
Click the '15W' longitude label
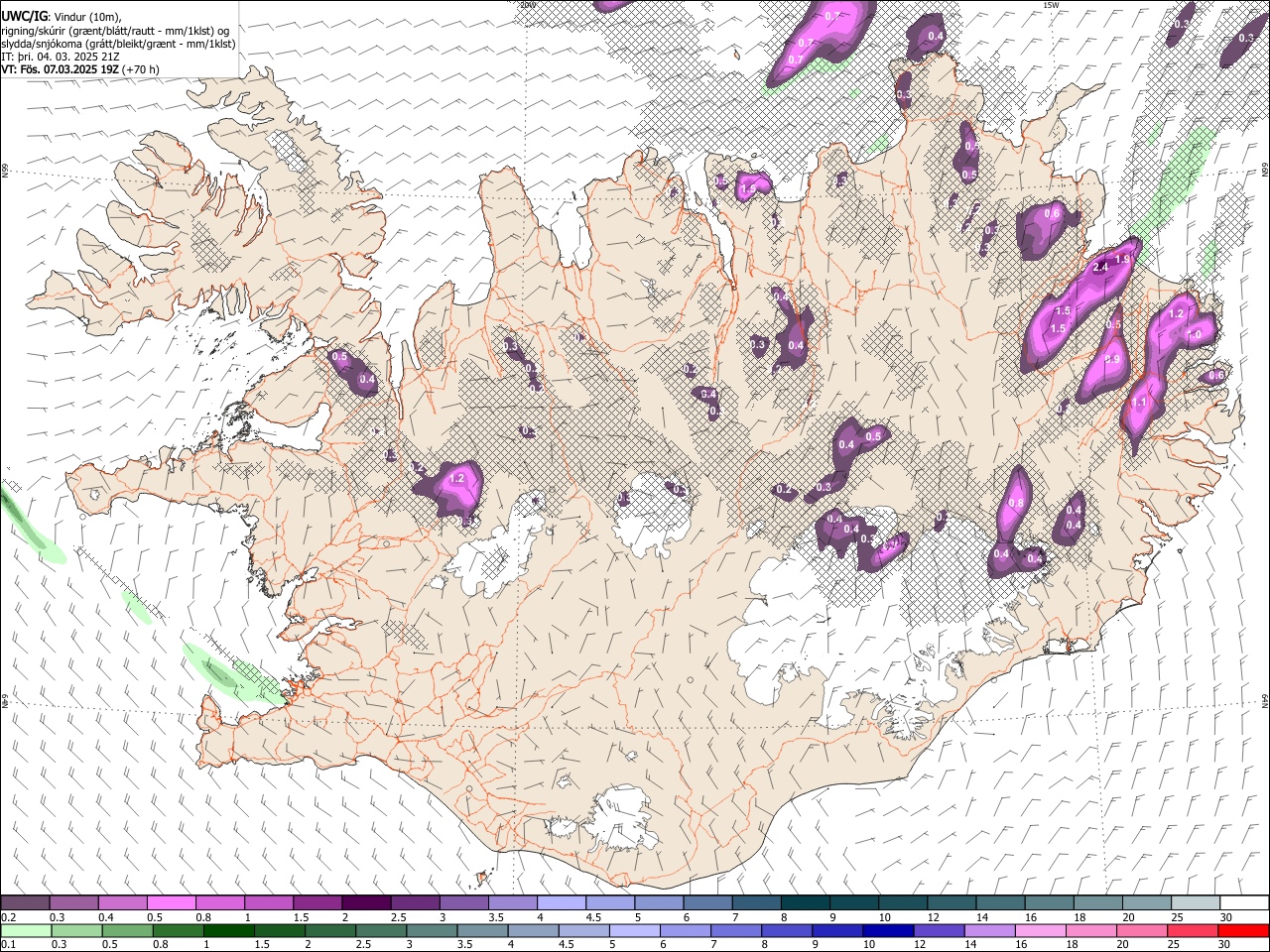pos(1050,5)
